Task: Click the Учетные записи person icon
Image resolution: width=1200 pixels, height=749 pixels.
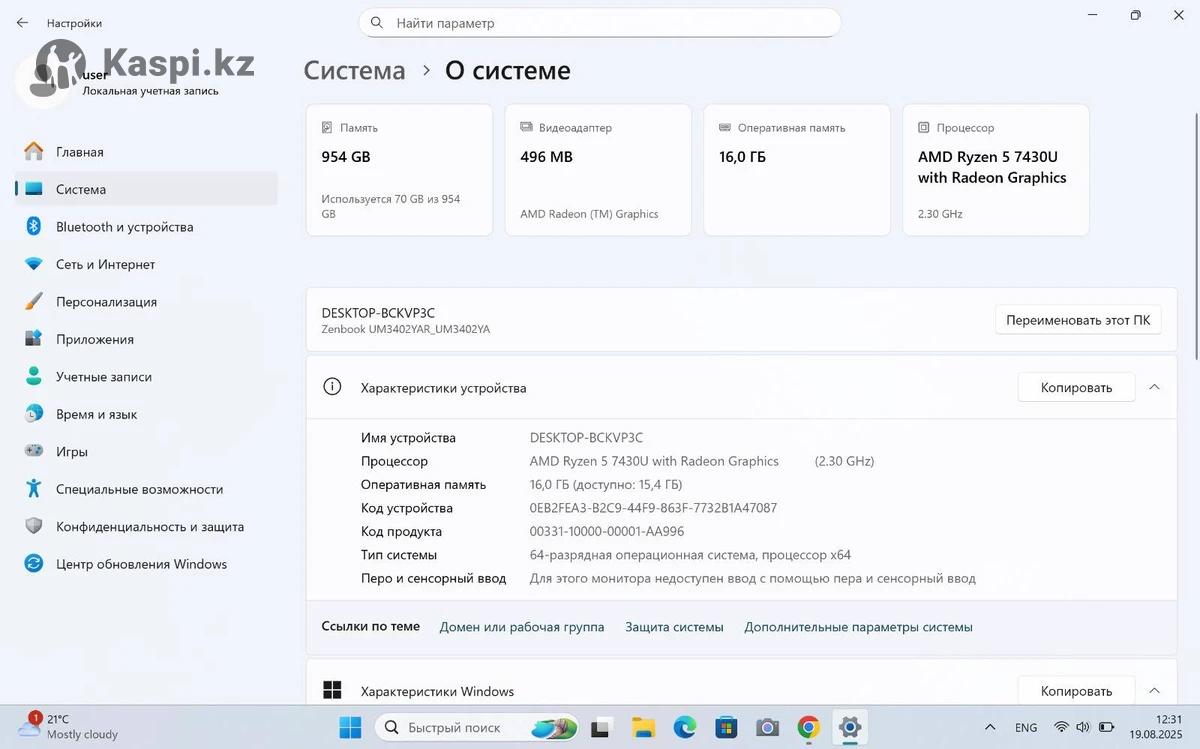Action: [x=34, y=377]
